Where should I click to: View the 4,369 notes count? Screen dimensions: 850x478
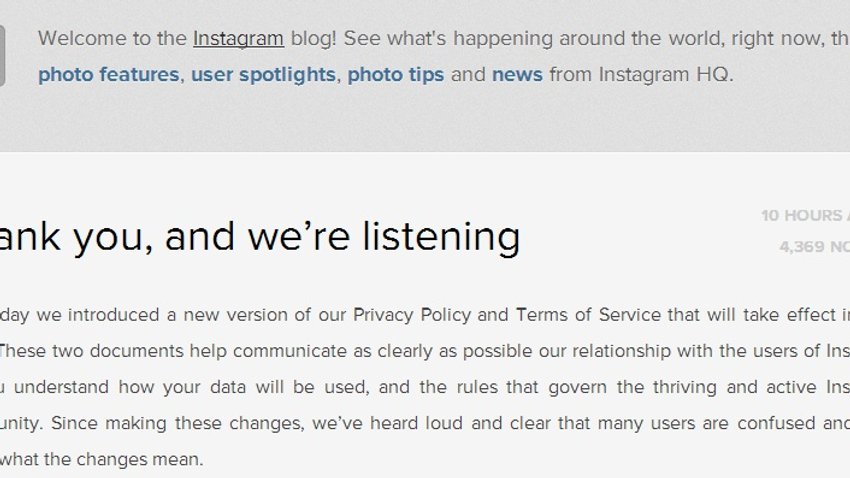(x=814, y=247)
